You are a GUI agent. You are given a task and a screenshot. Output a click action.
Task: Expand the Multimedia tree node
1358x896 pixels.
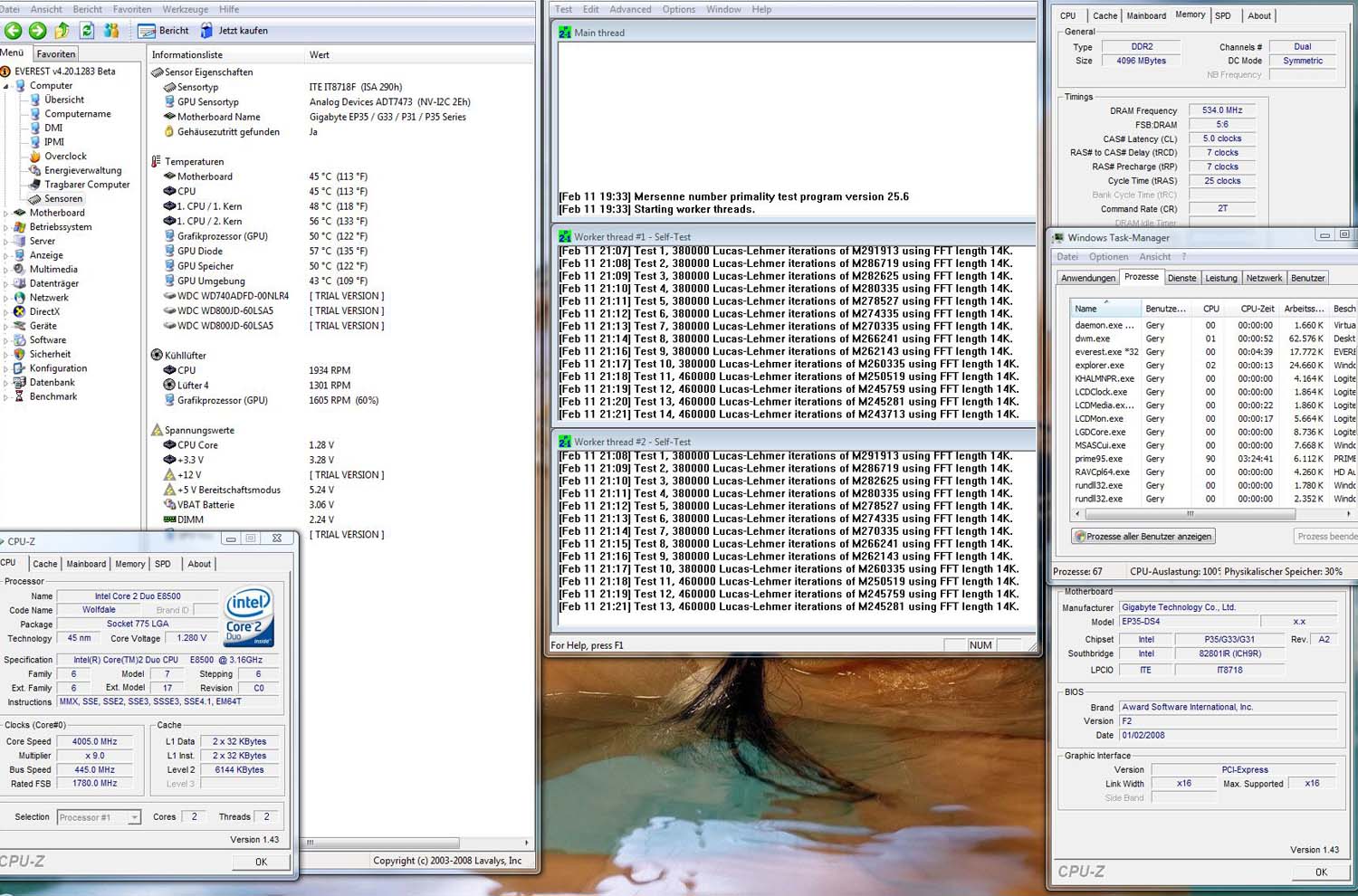pyautogui.click(x=6, y=270)
